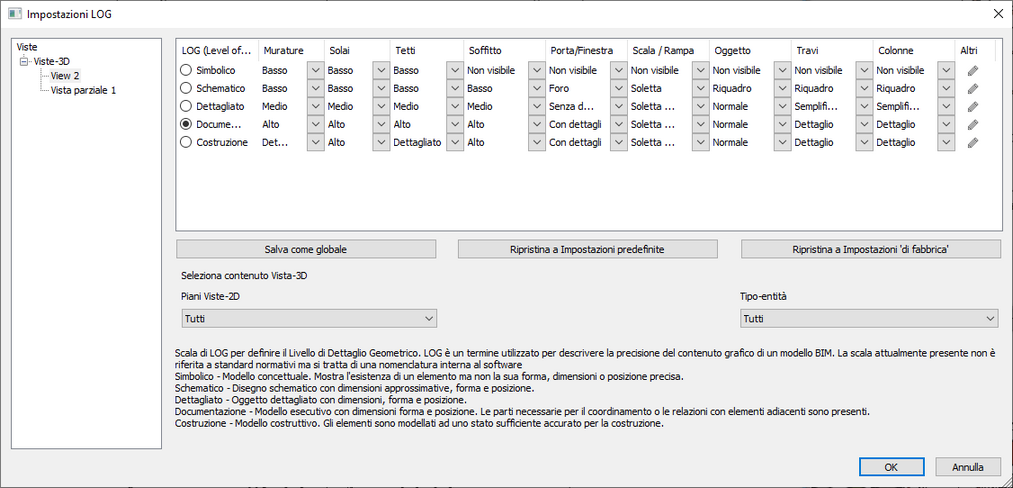Click the Altri column header
The image size is (1013, 488).
pos(976,50)
